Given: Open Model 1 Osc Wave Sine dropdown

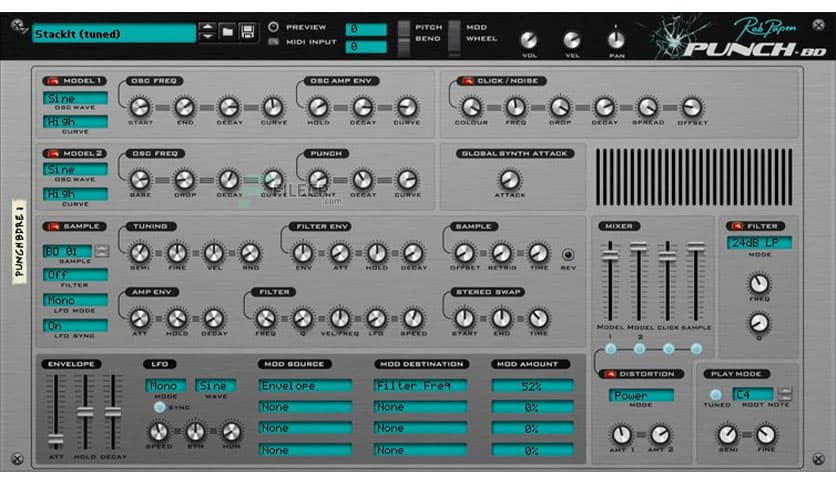Looking at the screenshot, I should (75, 98).
